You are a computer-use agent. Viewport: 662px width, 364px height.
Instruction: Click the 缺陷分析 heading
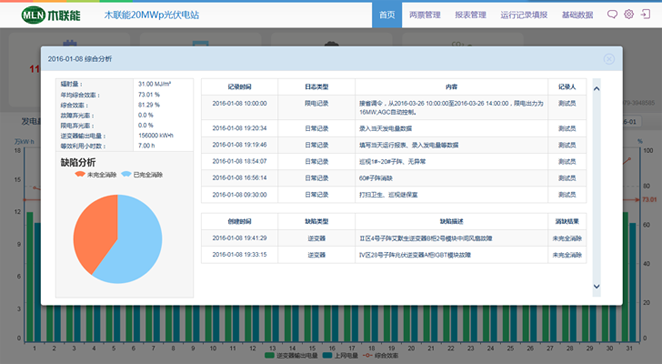point(78,163)
